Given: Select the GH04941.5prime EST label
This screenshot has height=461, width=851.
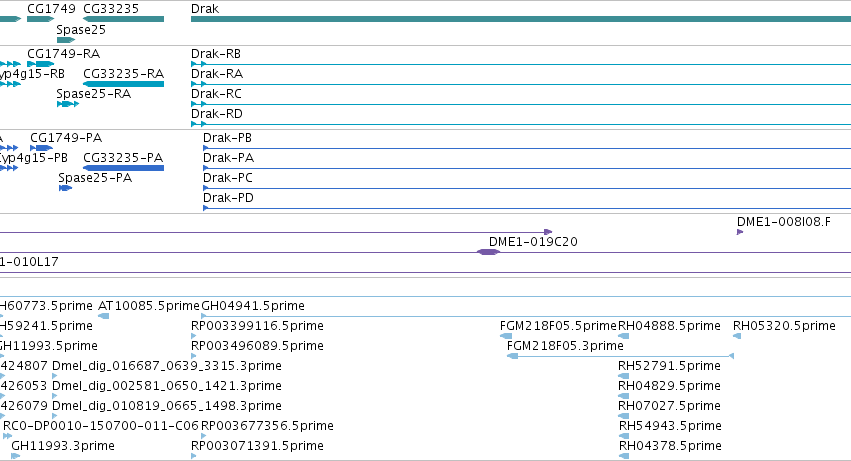Looking at the screenshot, I should [253, 306].
